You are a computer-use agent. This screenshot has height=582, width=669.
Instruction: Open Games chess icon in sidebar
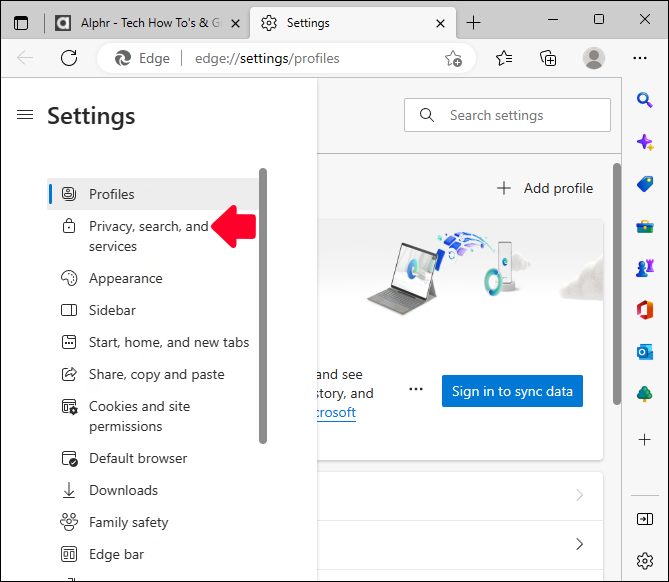click(x=645, y=268)
